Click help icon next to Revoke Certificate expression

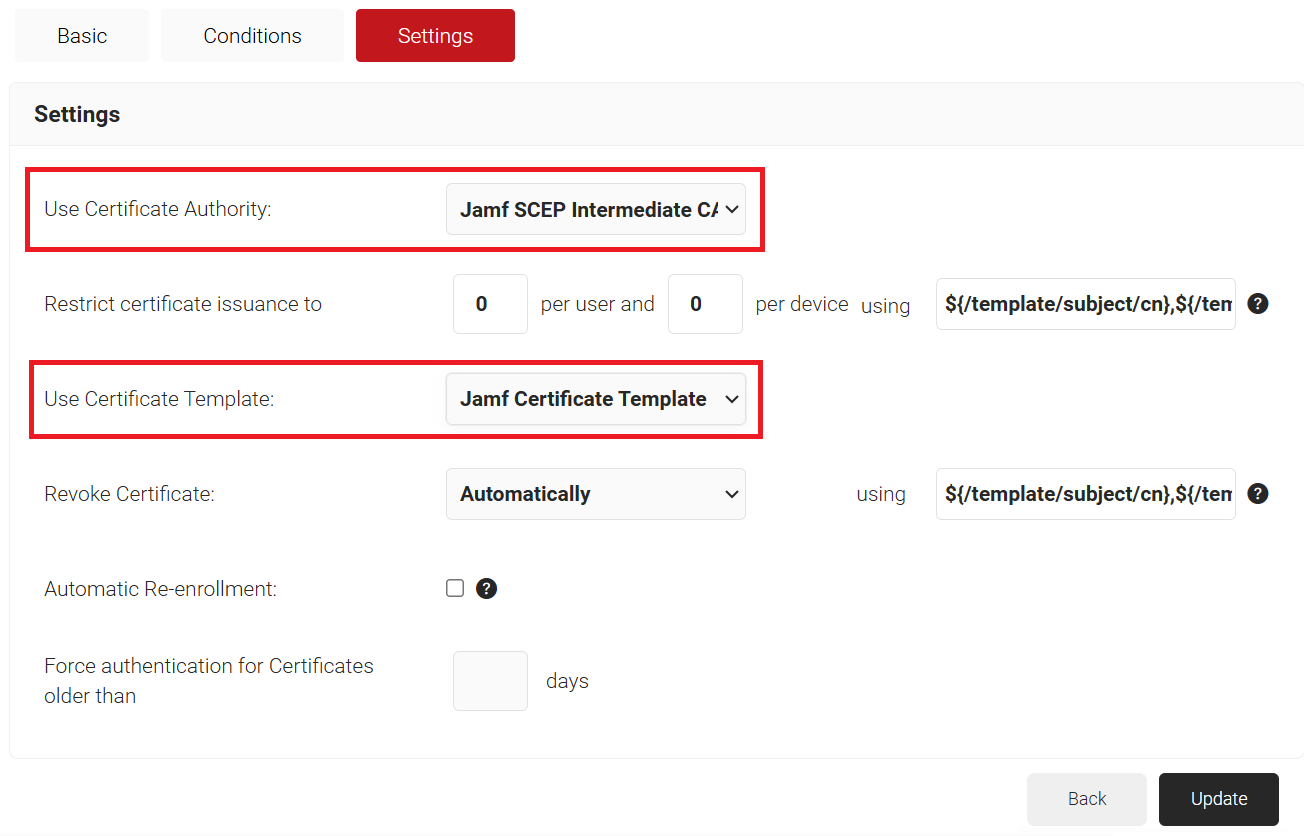pos(1258,494)
